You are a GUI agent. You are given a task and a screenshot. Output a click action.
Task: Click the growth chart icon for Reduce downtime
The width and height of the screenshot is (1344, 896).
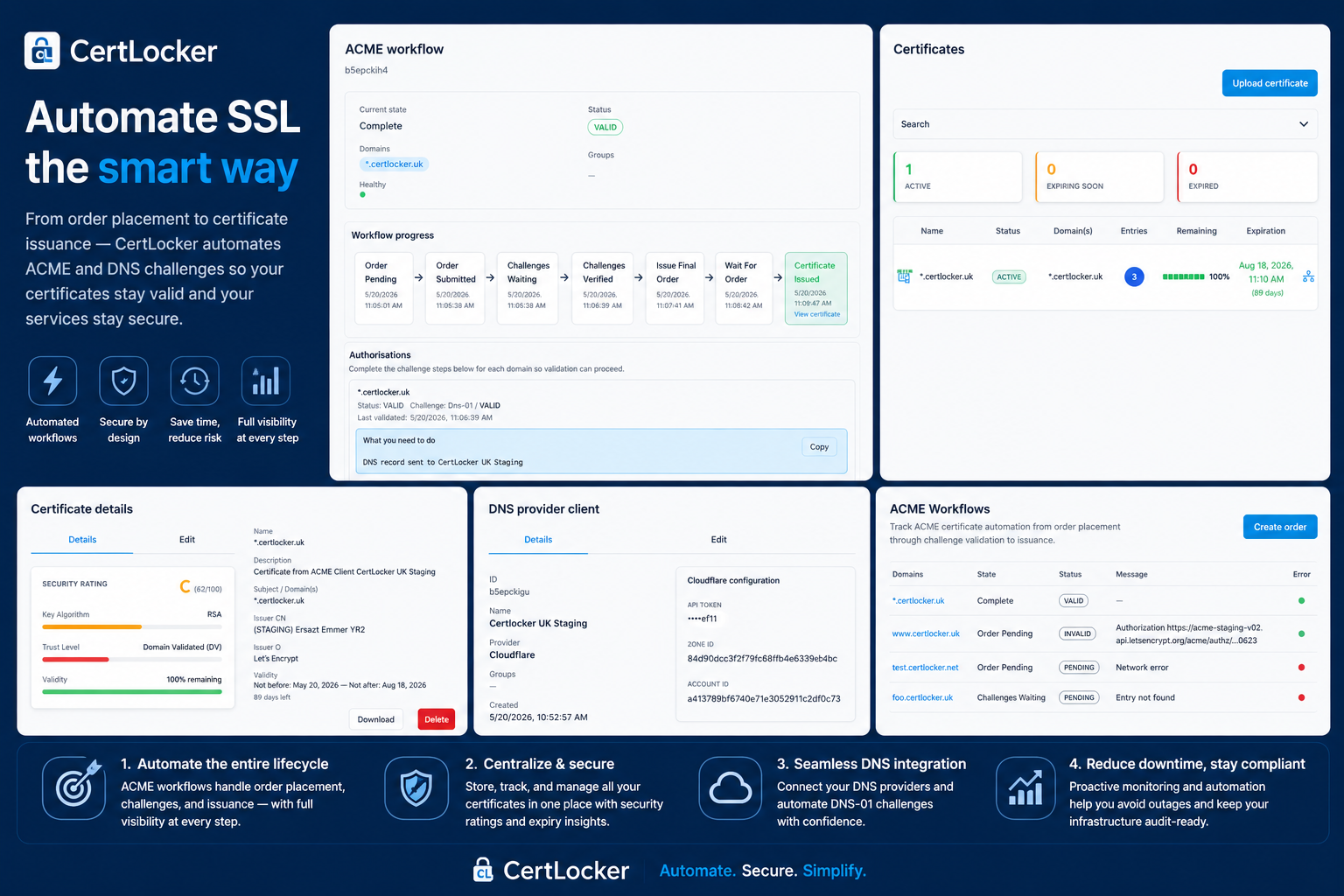(1025, 788)
